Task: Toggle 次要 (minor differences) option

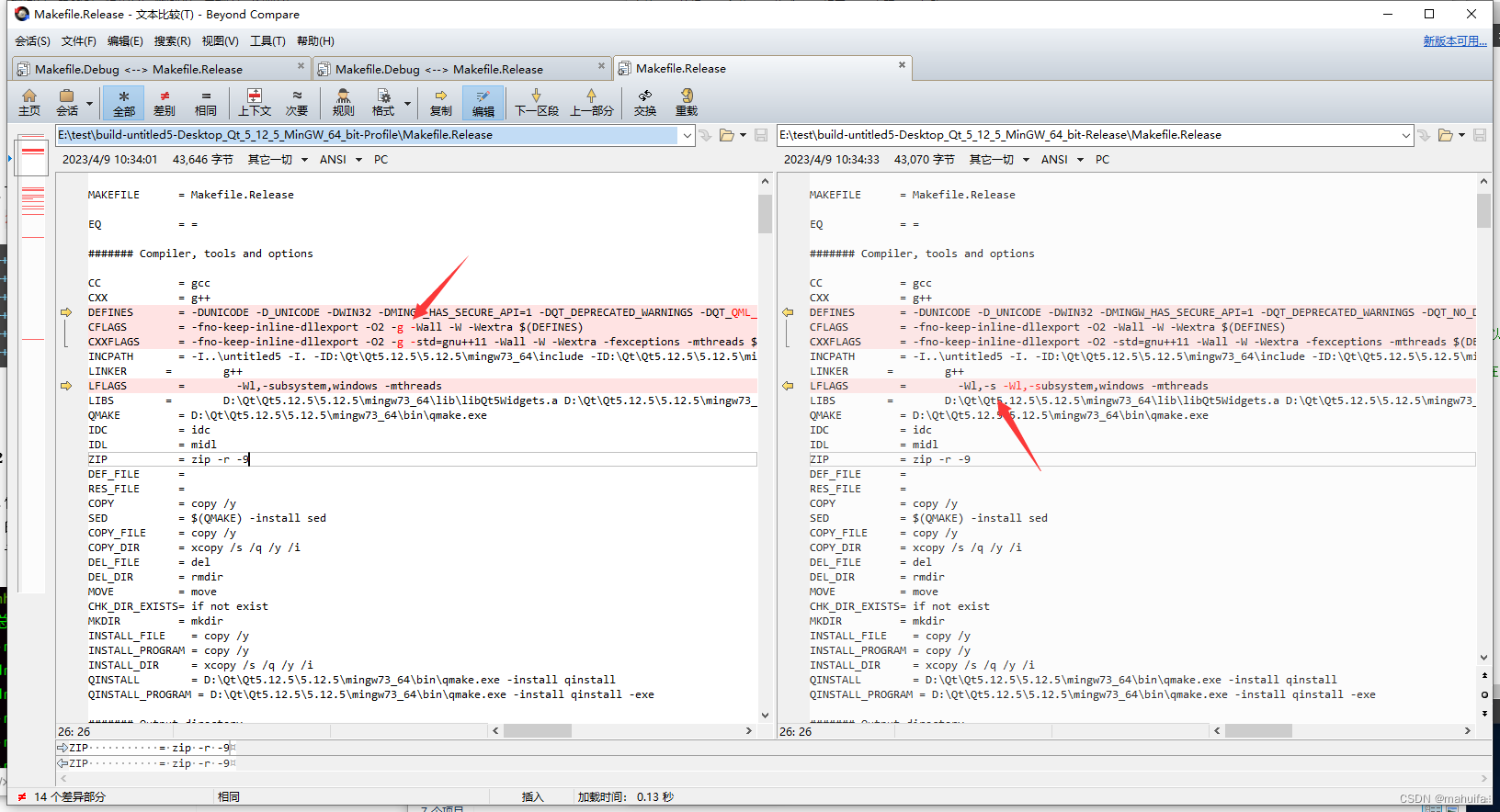Action: pyautogui.click(x=297, y=102)
